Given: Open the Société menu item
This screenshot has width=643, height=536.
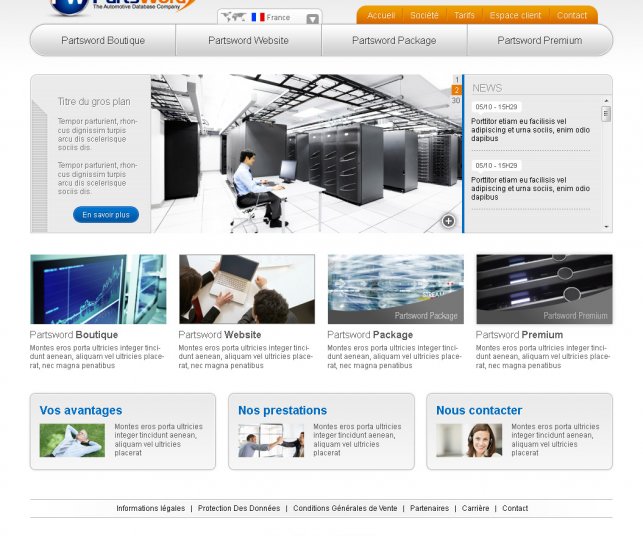Looking at the screenshot, I should coord(424,16).
